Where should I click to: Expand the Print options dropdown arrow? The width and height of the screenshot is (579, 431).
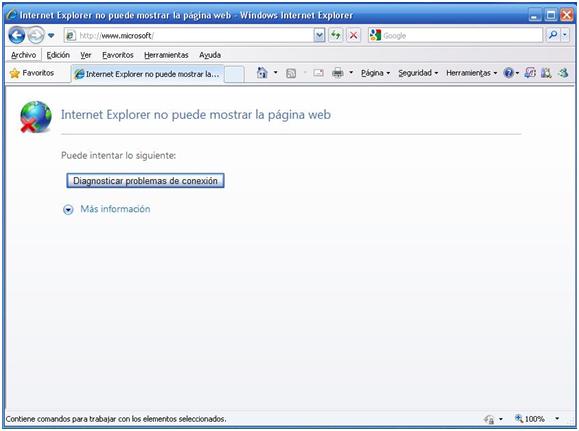point(351,73)
